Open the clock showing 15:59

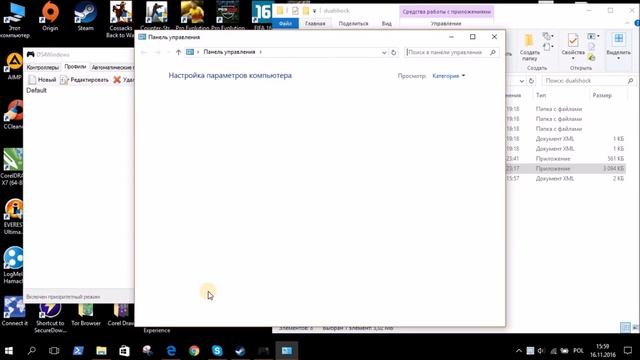602,351
